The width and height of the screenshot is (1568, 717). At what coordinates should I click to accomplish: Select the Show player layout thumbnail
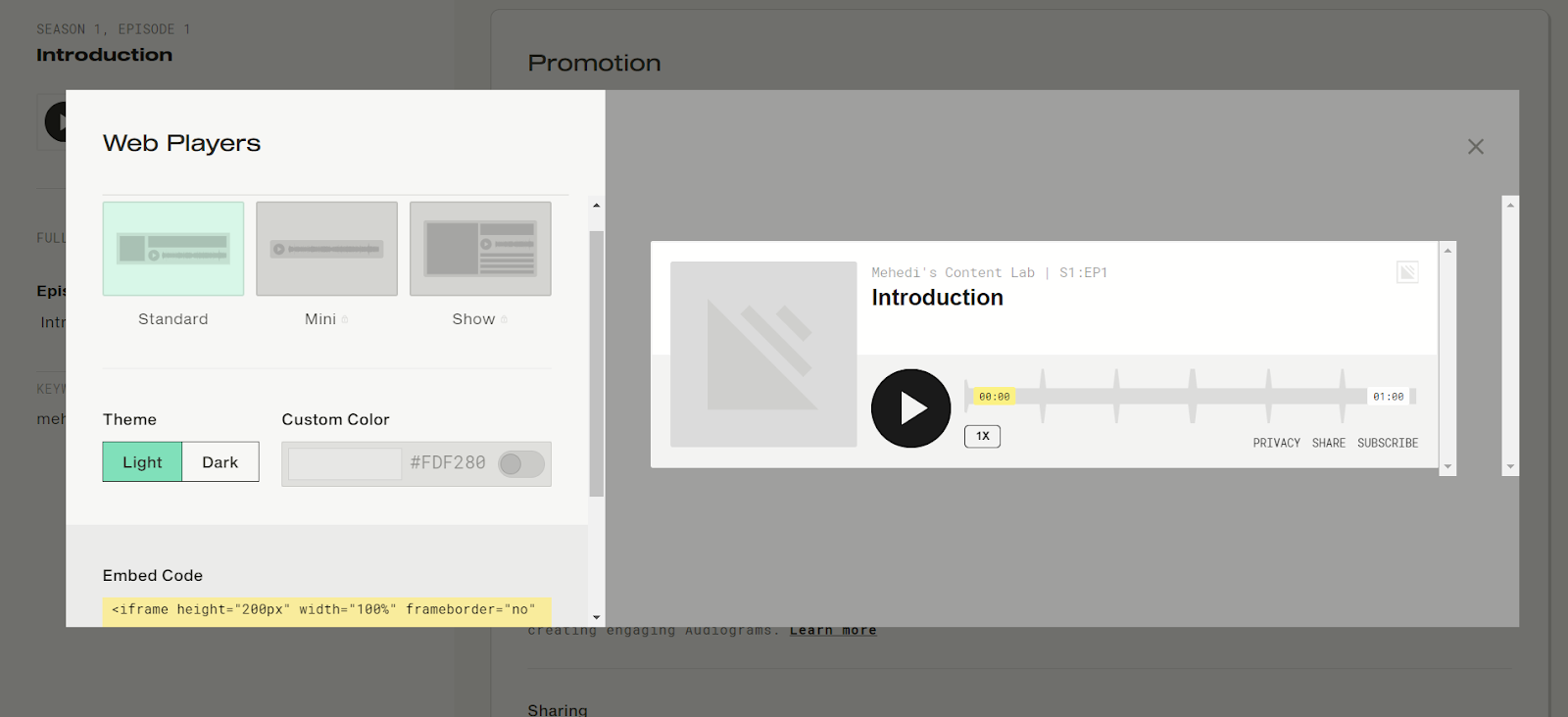(480, 249)
